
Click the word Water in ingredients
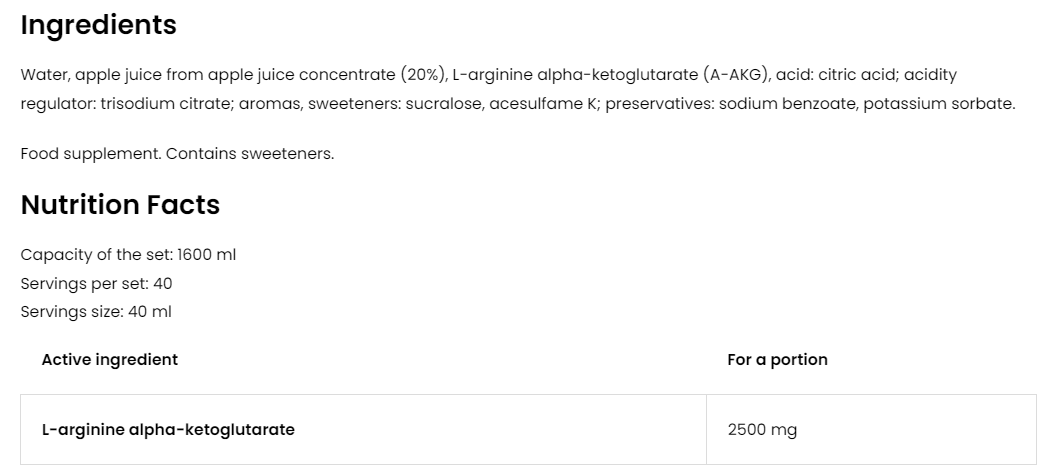click(44, 75)
